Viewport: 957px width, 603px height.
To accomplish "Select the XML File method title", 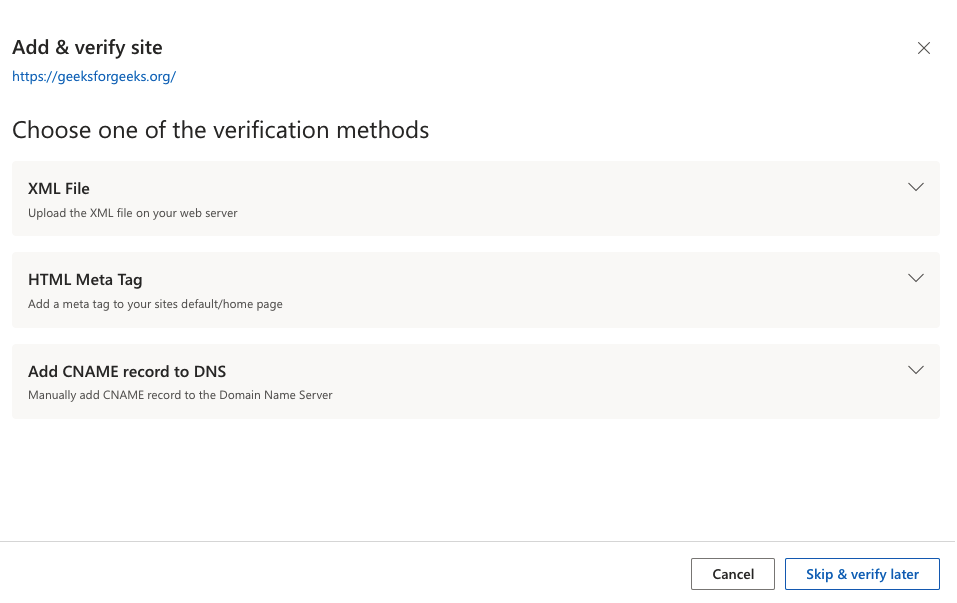I will pyautogui.click(x=59, y=189).
